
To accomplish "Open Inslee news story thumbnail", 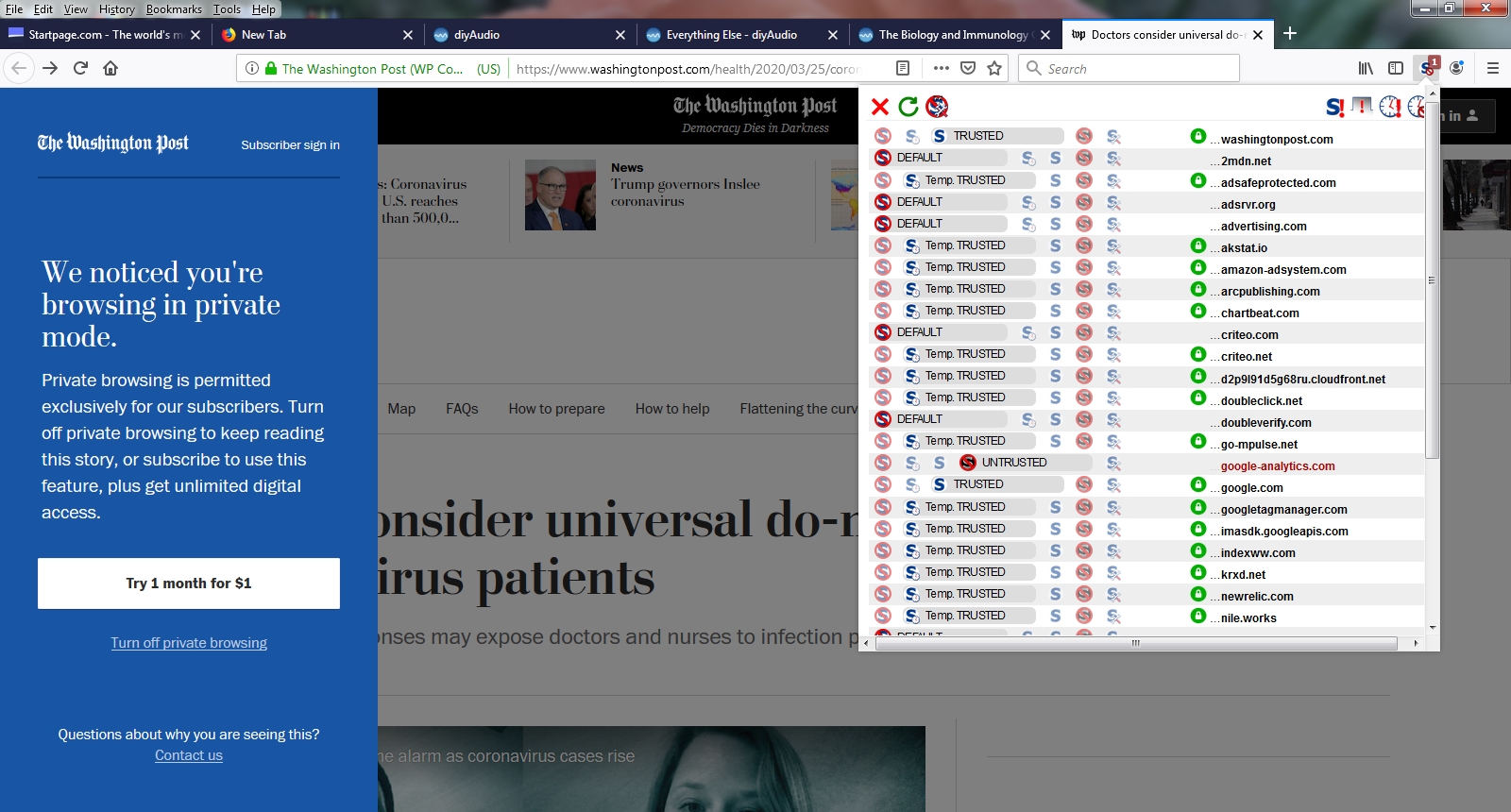I will [560, 195].
